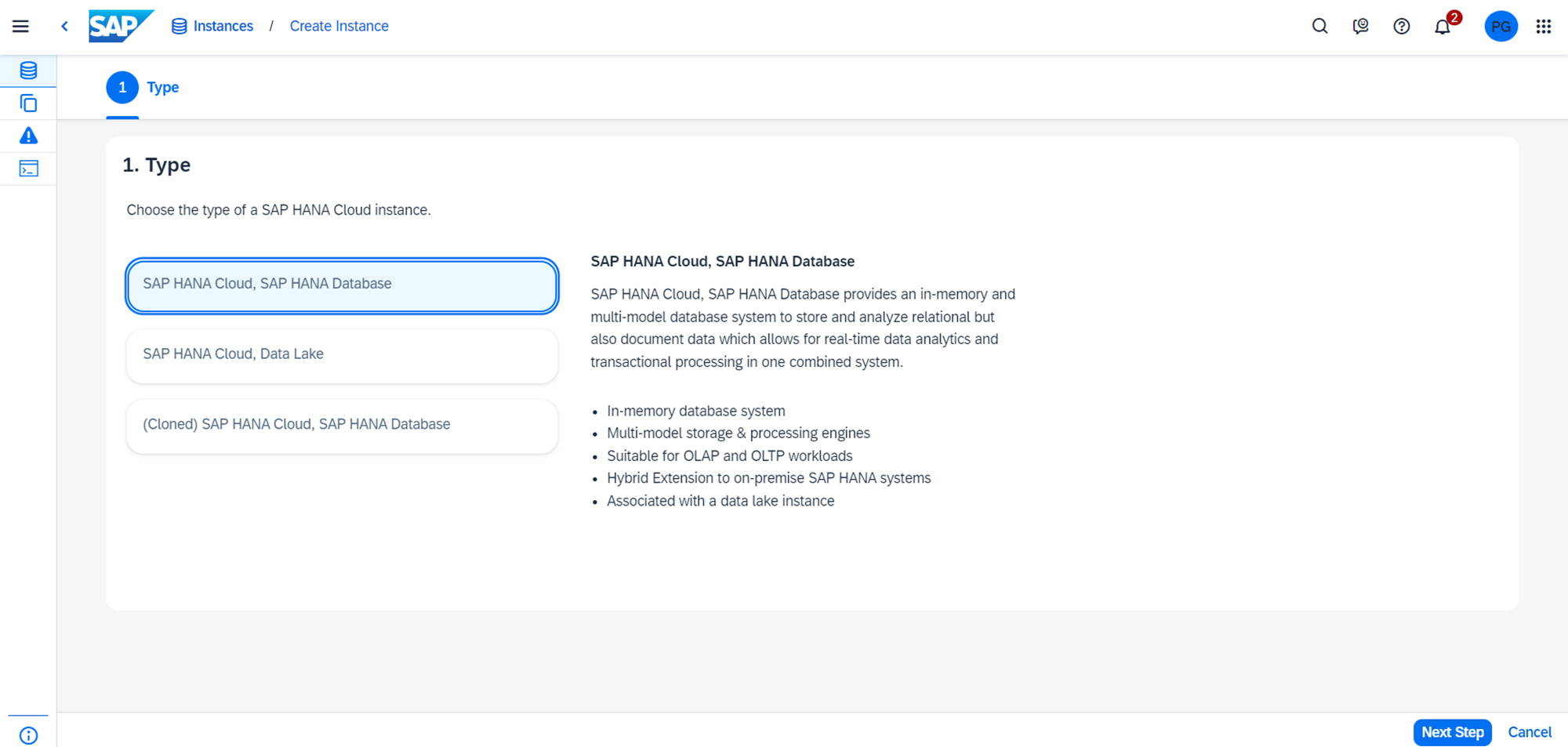Open the product switcher grid icon
The width and height of the screenshot is (1568, 747).
point(1543,27)
